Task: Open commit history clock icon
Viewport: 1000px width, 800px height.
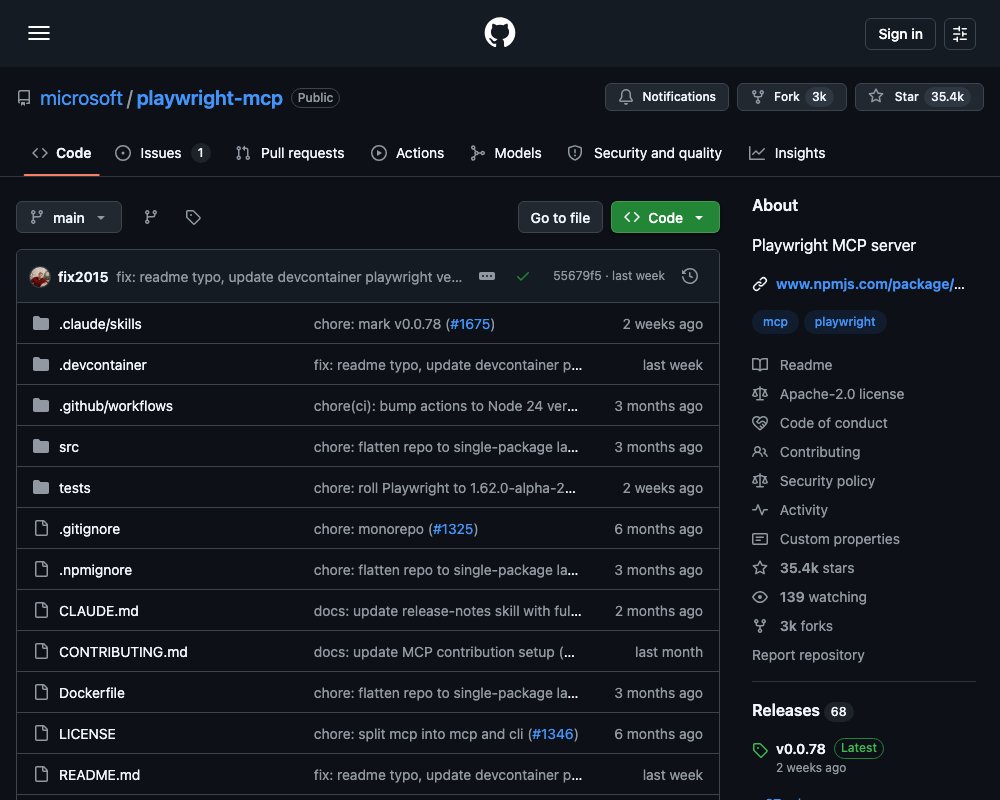Action: point(689,276)
